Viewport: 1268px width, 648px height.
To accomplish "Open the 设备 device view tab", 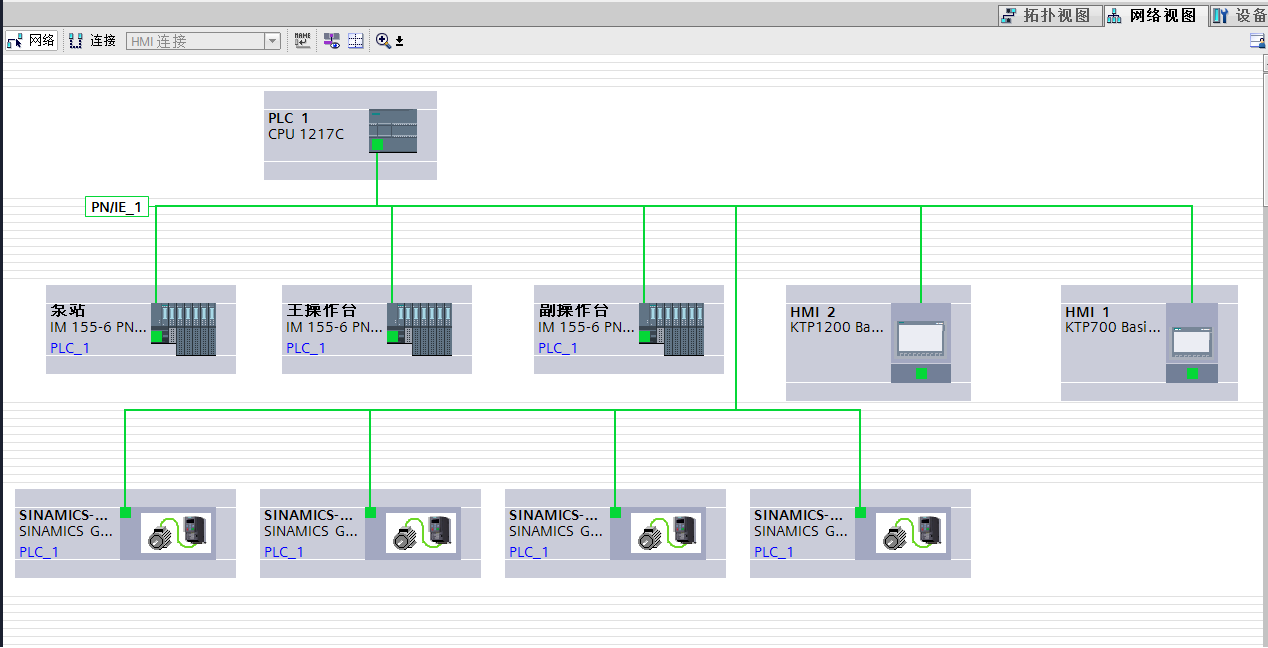I will click(1239, 15).
